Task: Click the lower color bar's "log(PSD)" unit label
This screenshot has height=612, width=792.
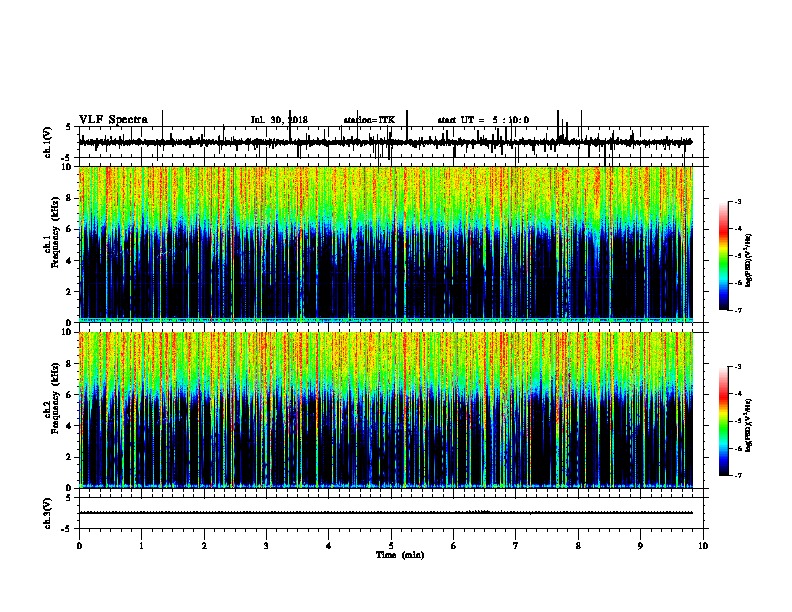Action: (x=749, y=425)
